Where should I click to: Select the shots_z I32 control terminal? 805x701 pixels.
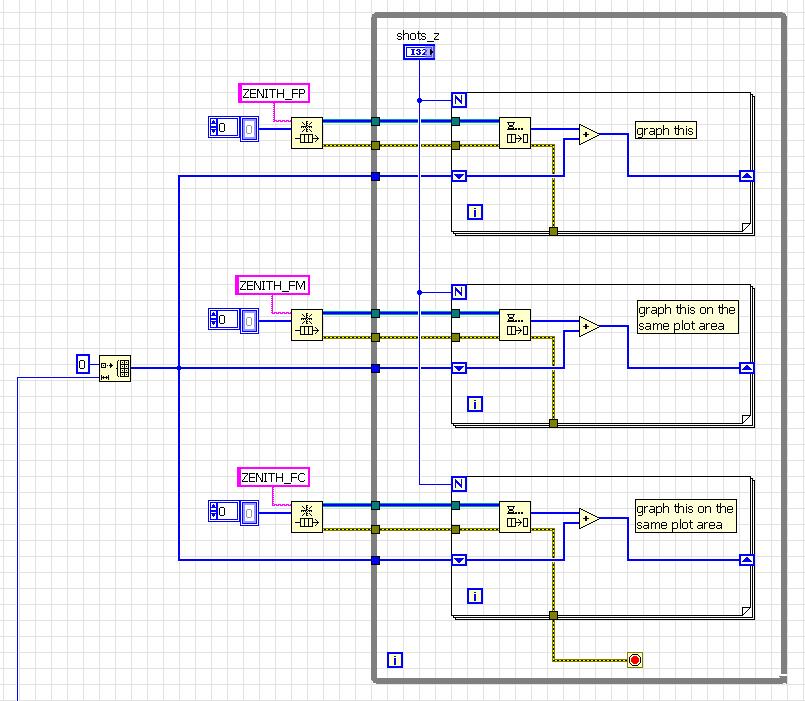coord(419,52)
